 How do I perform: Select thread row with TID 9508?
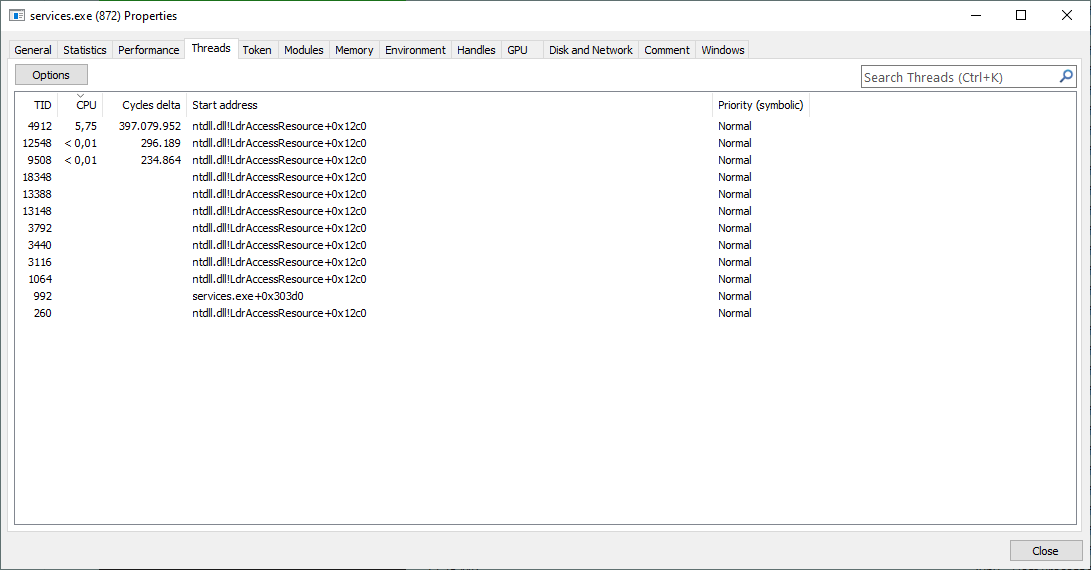545,160
